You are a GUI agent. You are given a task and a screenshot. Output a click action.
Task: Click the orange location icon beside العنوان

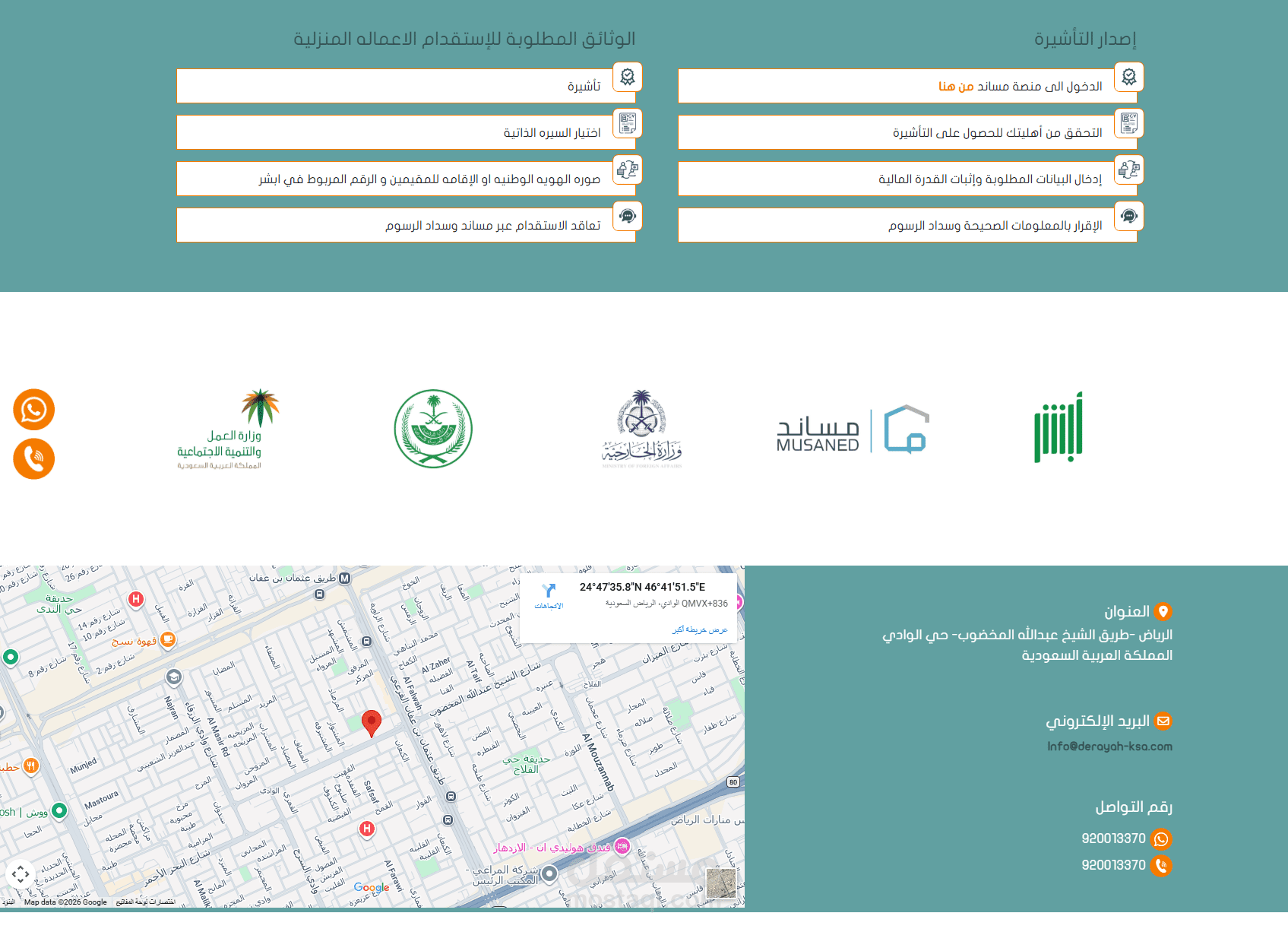point(1163,611)
